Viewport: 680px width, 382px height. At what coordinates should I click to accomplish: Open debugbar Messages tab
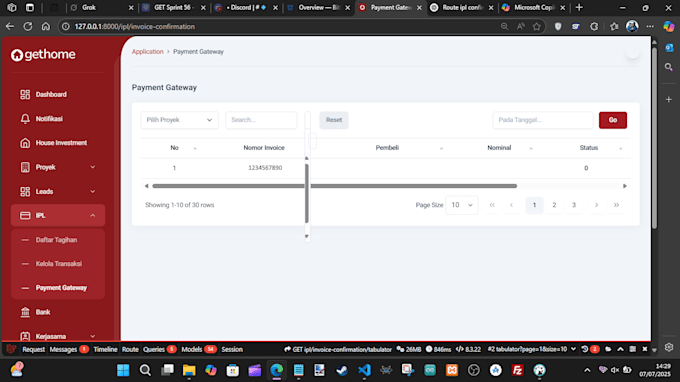tap(69, 349)
